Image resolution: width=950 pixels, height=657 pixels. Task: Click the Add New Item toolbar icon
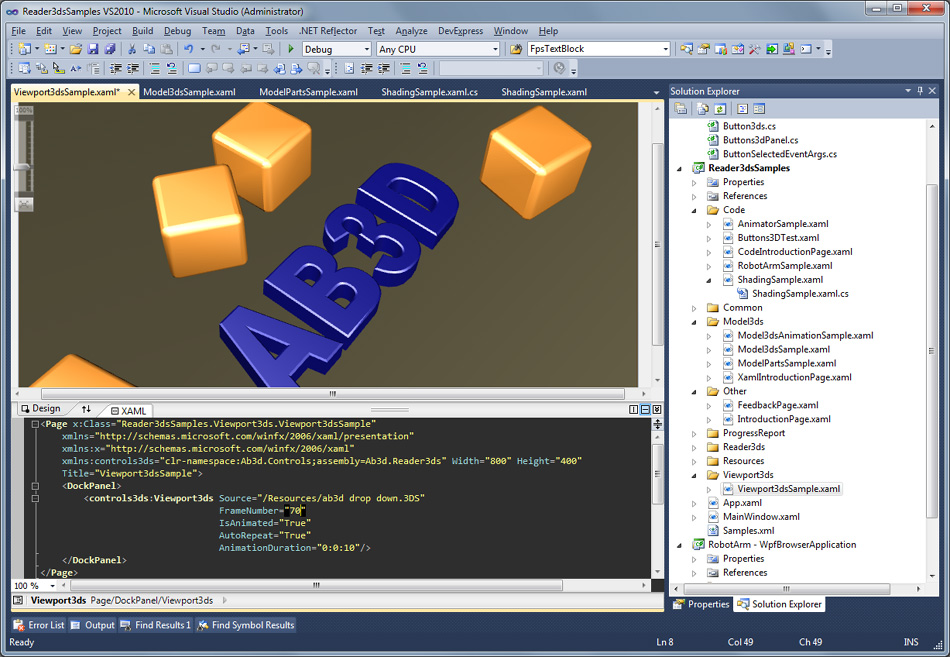point(50,49)
